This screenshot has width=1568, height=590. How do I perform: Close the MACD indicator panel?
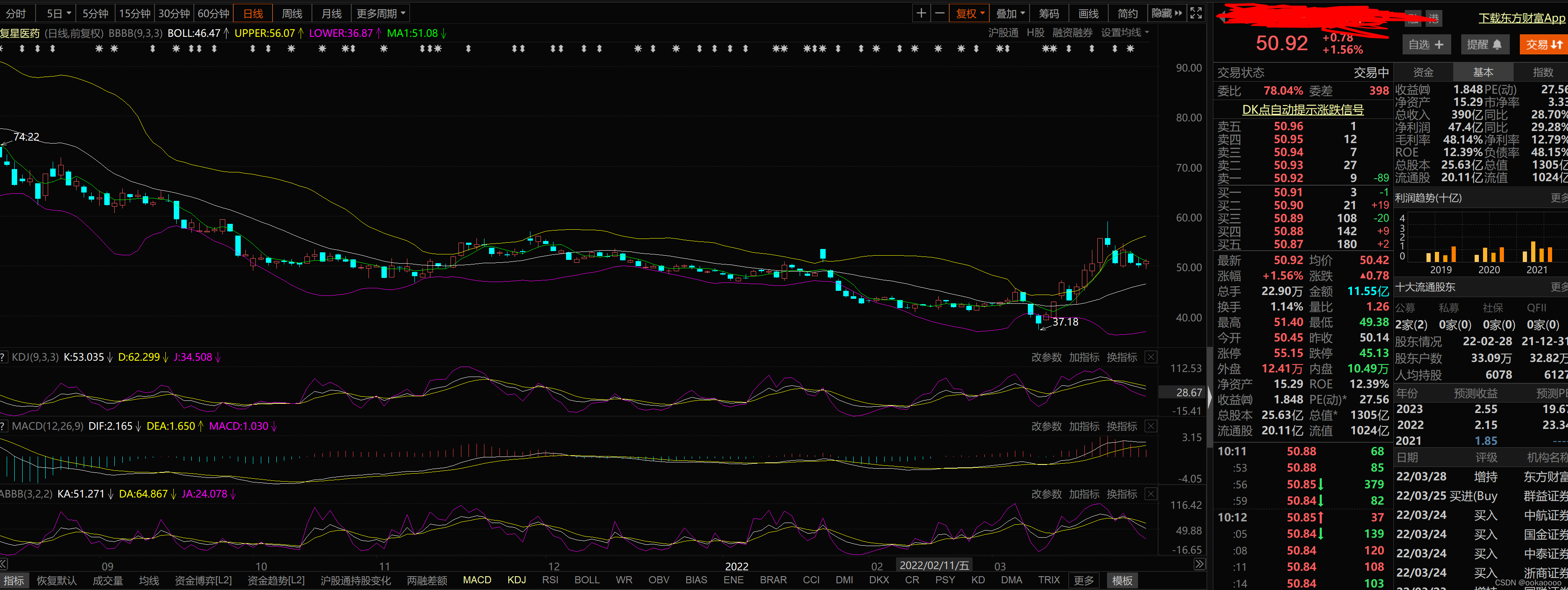[1151, 426]
